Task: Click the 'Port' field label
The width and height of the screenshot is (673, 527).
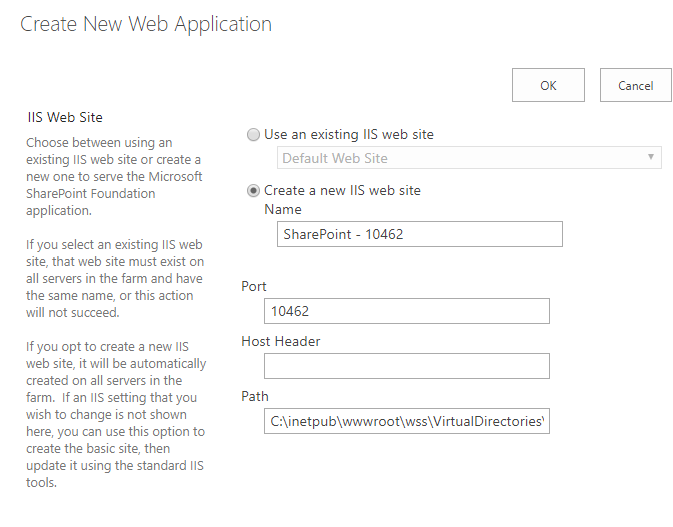Action: point(254,286)
